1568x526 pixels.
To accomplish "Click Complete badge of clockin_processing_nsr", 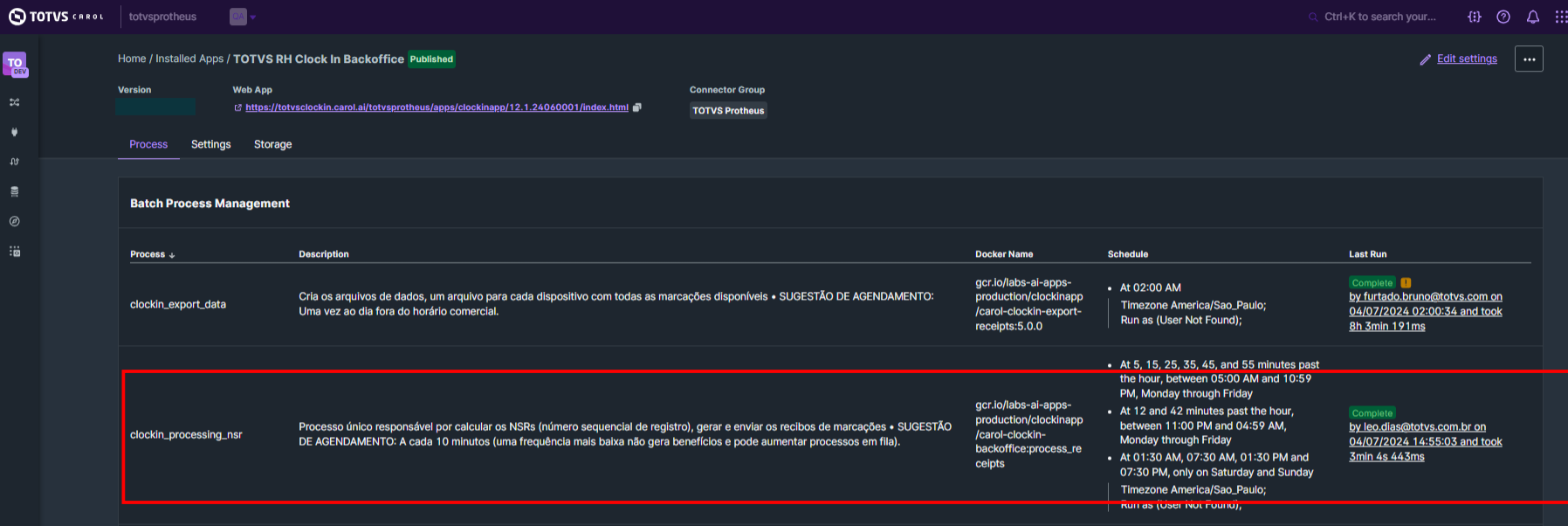I will tap(1372, 412).
